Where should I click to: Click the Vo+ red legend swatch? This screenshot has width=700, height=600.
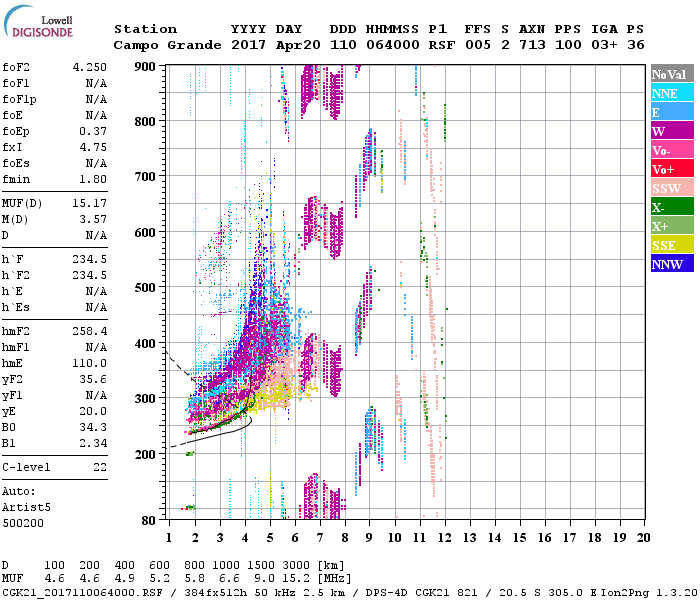point(672,169)
